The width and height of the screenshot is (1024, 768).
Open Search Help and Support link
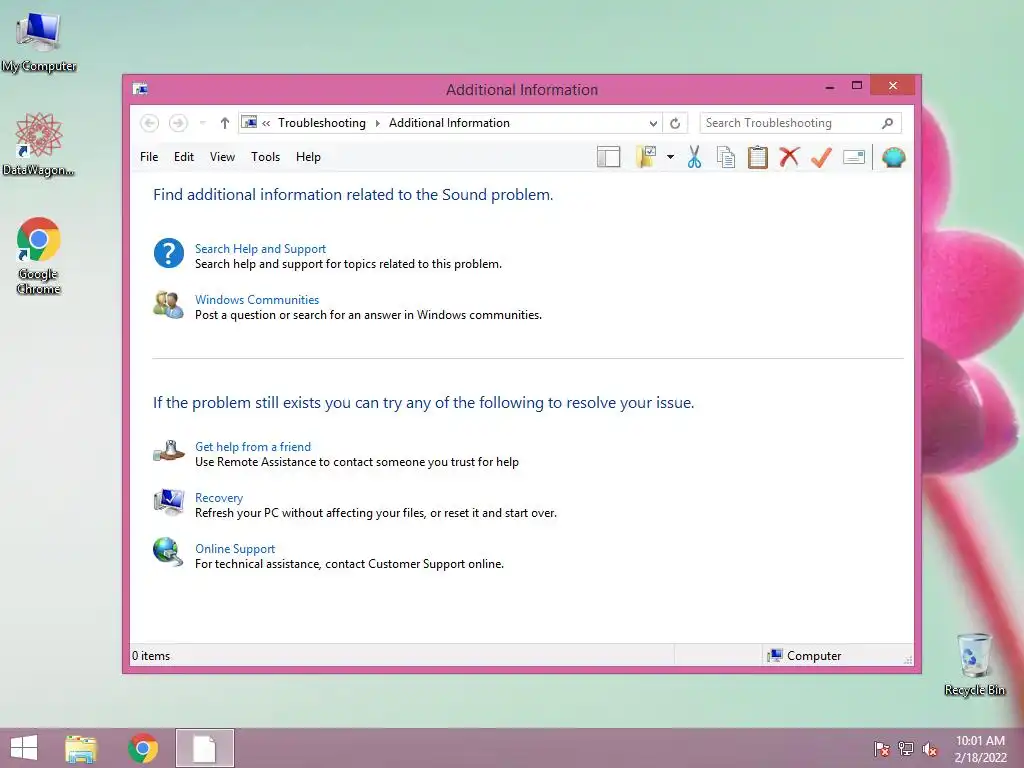click(260, 249)
